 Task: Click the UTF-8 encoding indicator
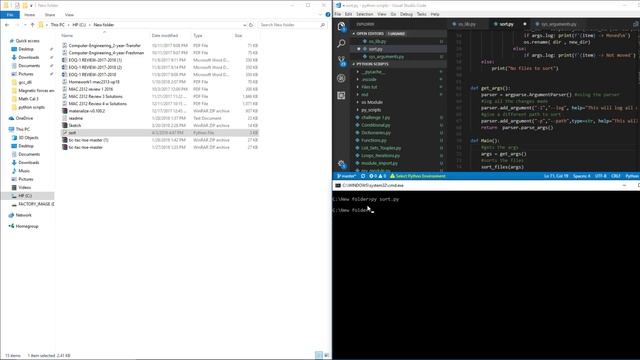[600, 176]
